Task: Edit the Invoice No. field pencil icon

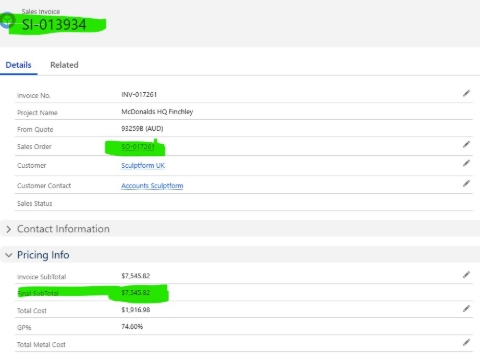Action: point(466,94)
